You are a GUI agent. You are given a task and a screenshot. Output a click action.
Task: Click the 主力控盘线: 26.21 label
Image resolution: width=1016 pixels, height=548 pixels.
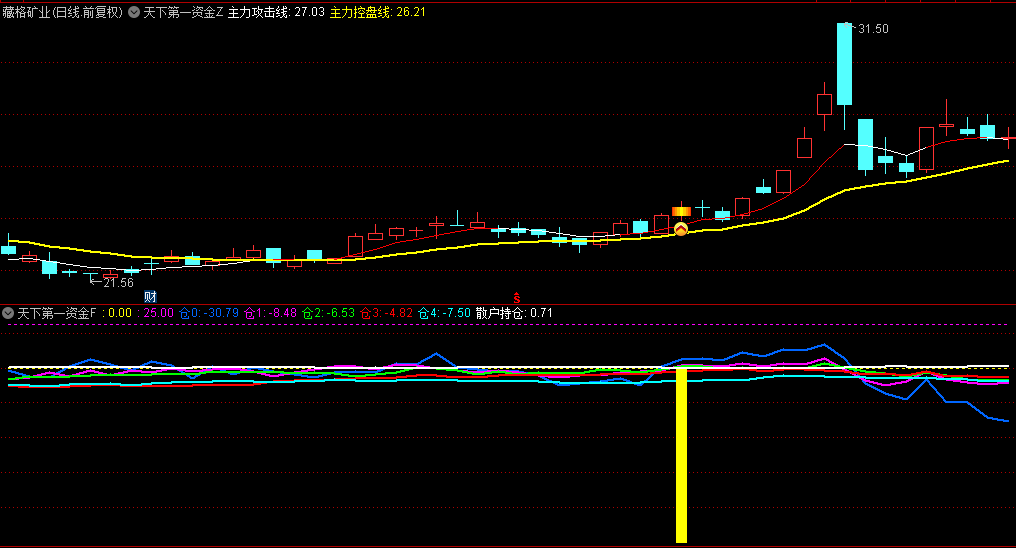tap(378, 12)
